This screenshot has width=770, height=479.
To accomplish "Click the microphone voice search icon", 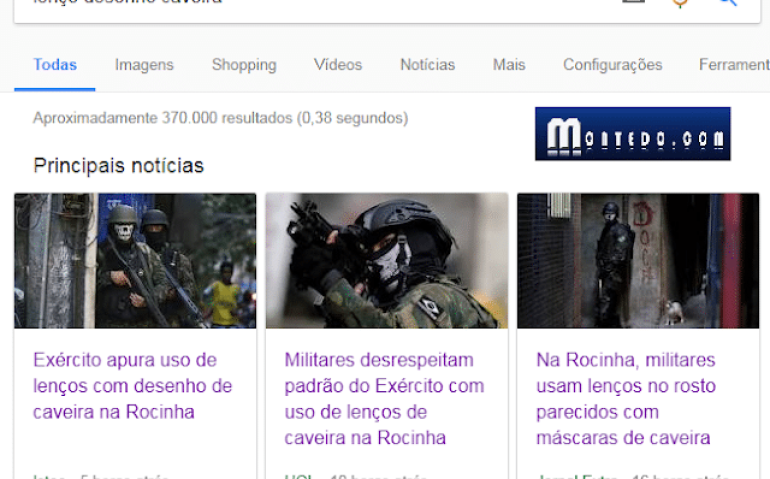I will click(680, 3).
